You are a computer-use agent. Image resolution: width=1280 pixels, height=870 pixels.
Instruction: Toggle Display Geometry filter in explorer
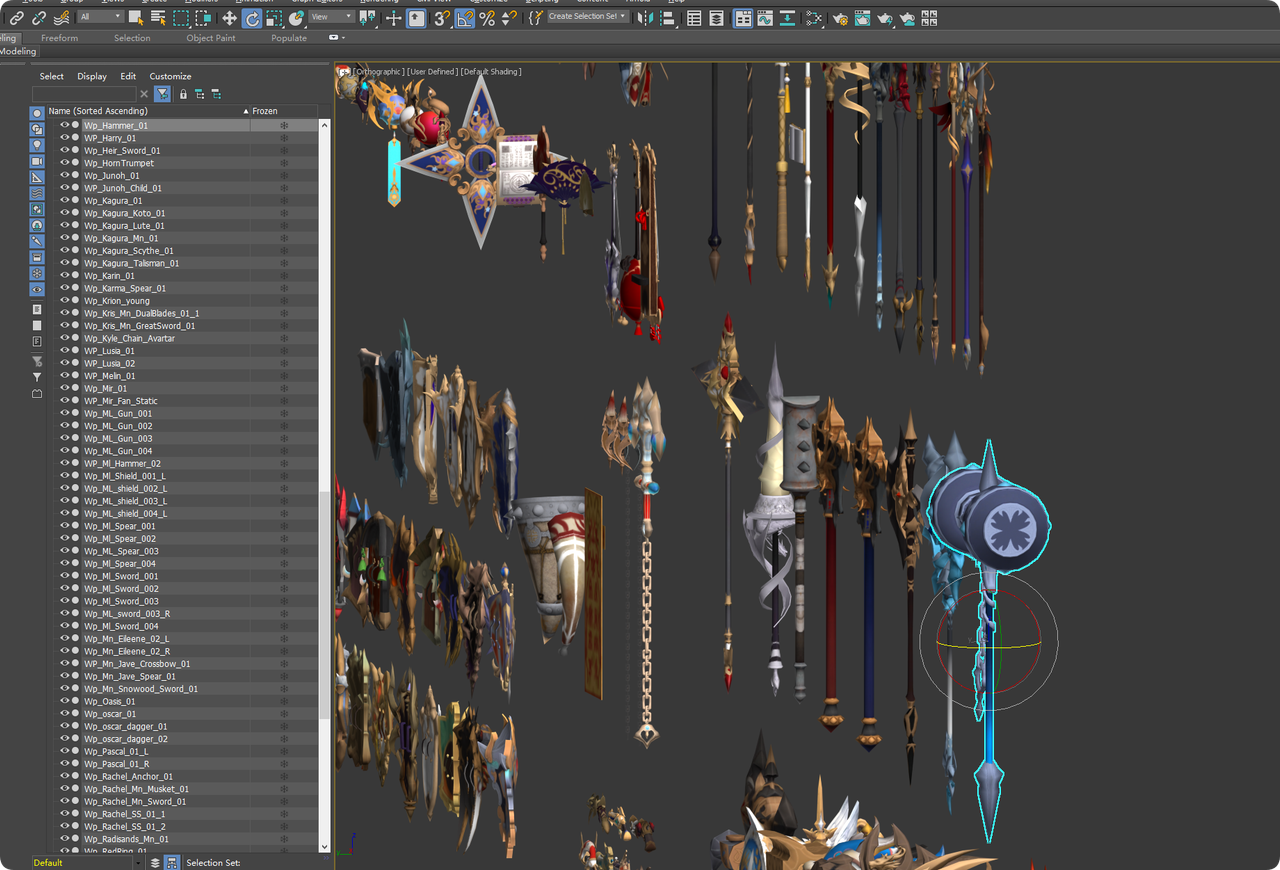(37, 113)
